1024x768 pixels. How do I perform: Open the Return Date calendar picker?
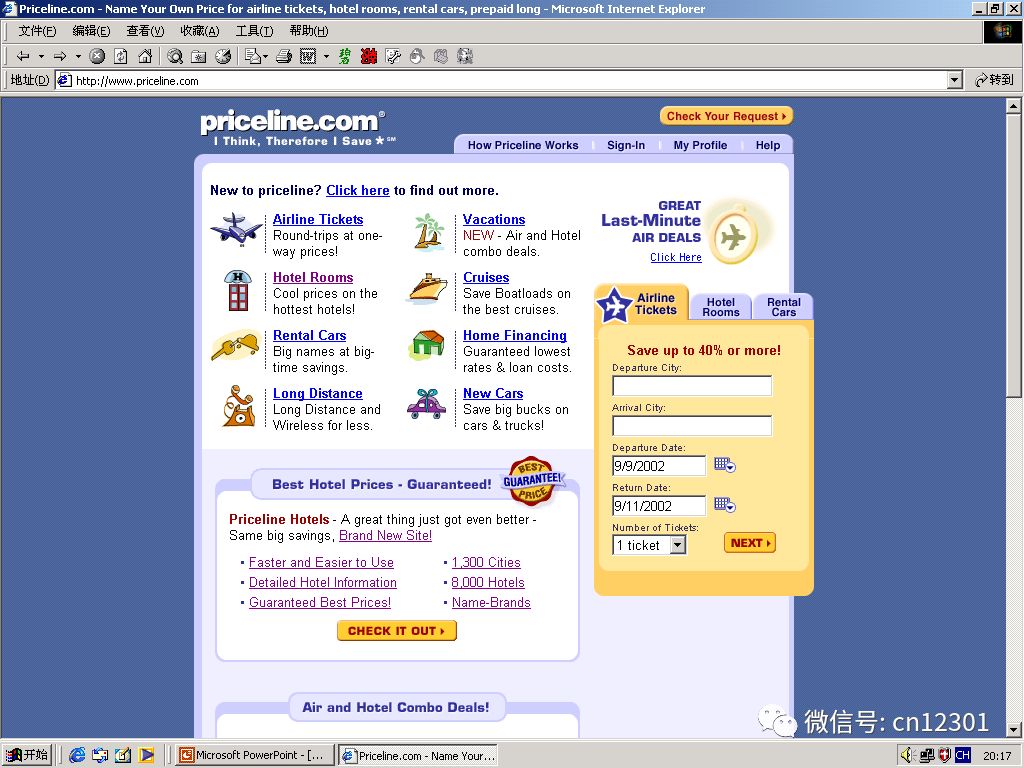tap(724, 505)
